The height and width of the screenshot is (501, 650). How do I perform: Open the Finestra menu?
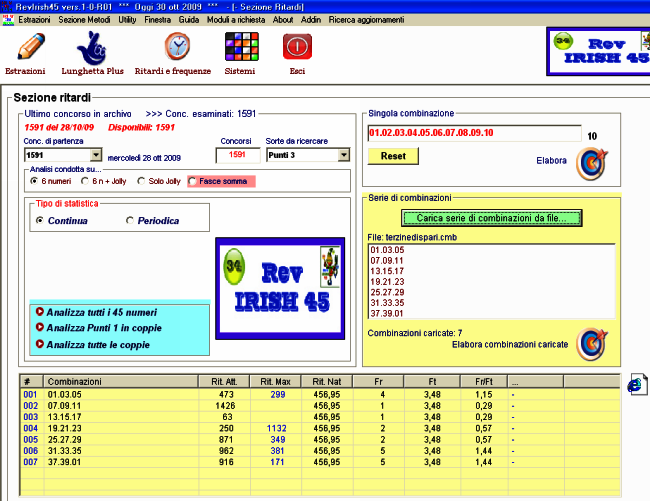point(158,19)
